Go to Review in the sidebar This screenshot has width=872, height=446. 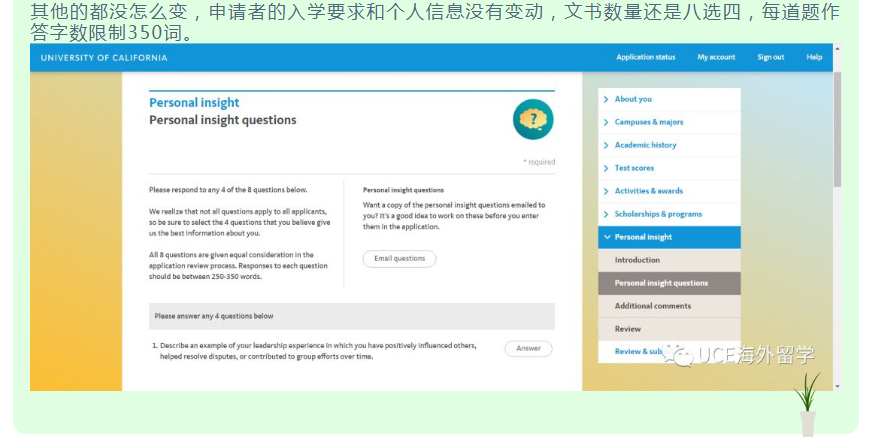[x=627, y=329]
